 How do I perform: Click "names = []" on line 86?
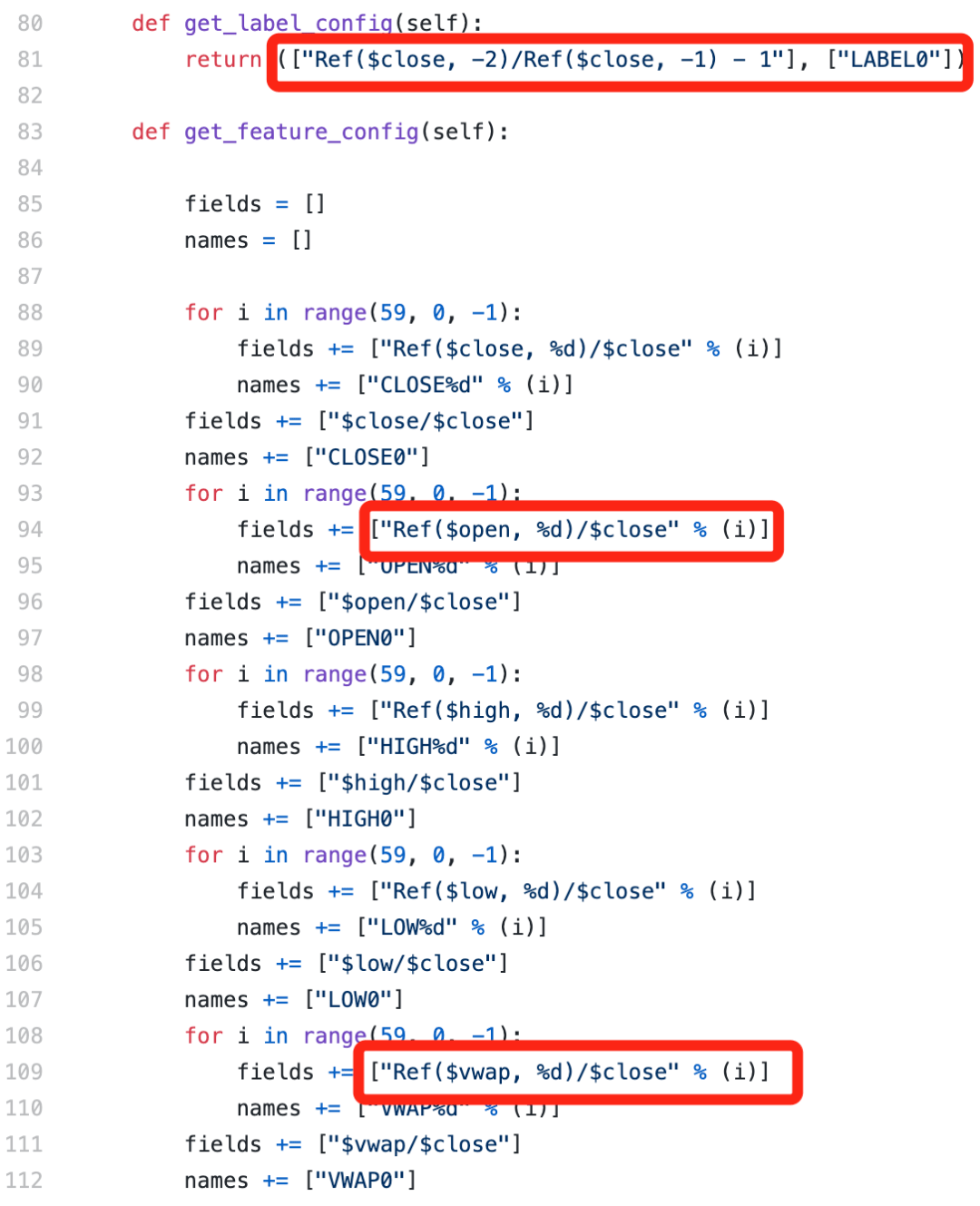(249, 240)
